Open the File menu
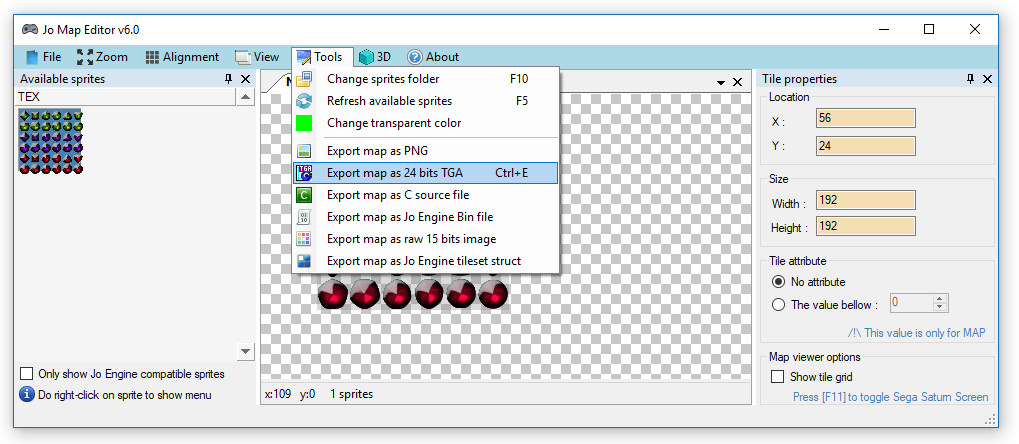Screen dimensions: 1019x444 point(44,57)
